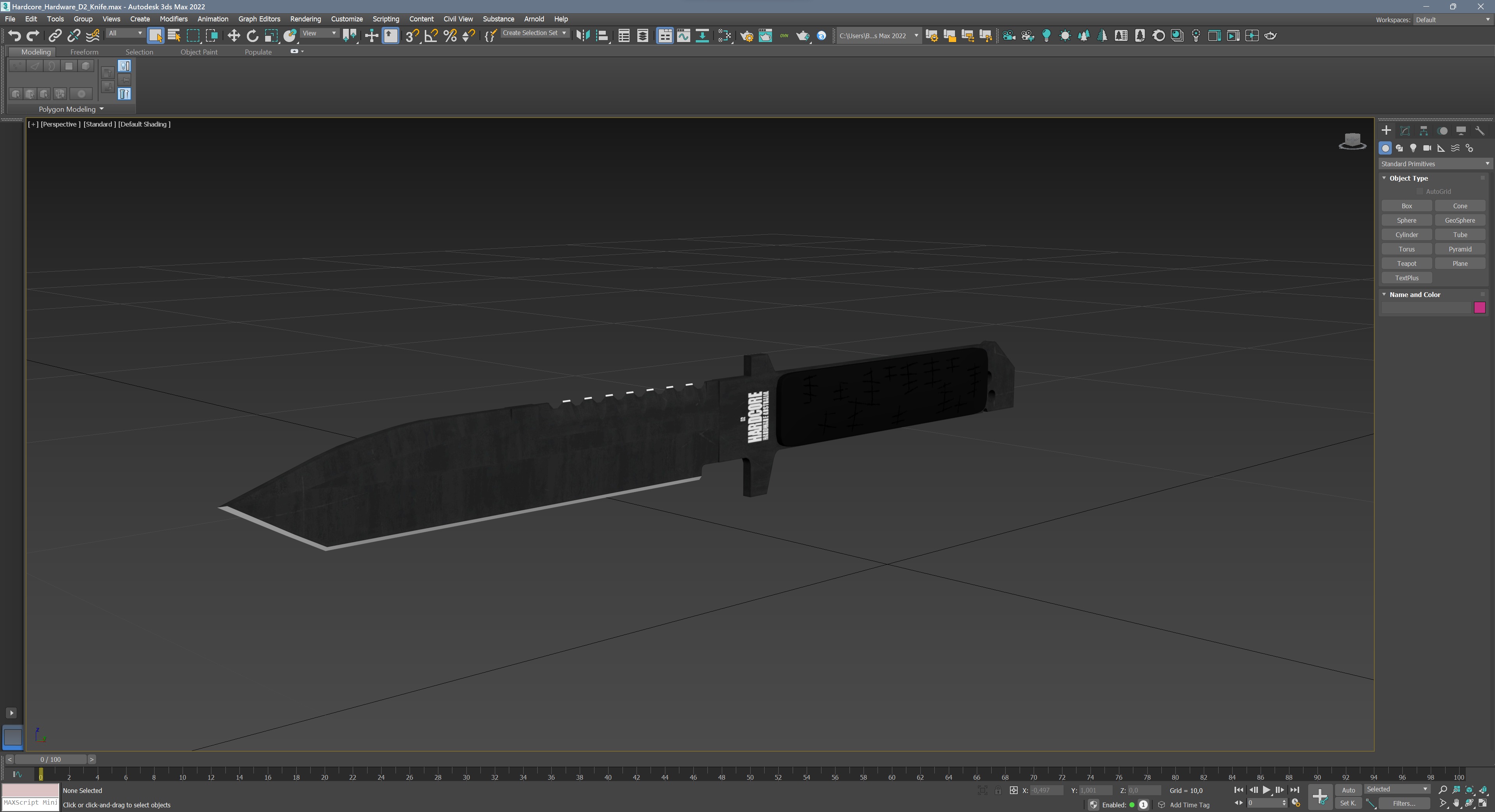1495x812 pixels.
Task: Click the Default Shading viewport label
Action: click(144, 124)
